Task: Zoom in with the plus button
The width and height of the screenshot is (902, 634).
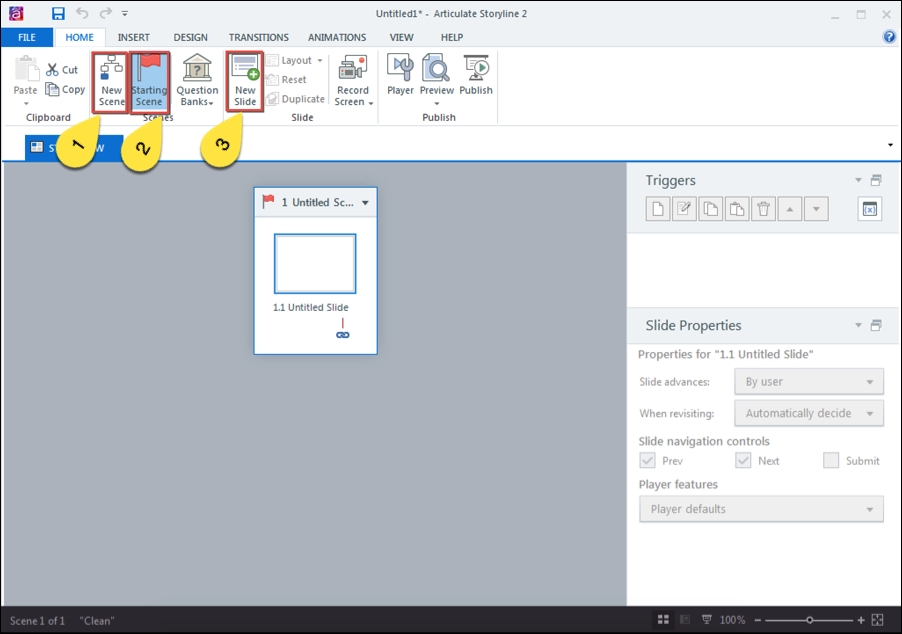Action: click(861, 620)
